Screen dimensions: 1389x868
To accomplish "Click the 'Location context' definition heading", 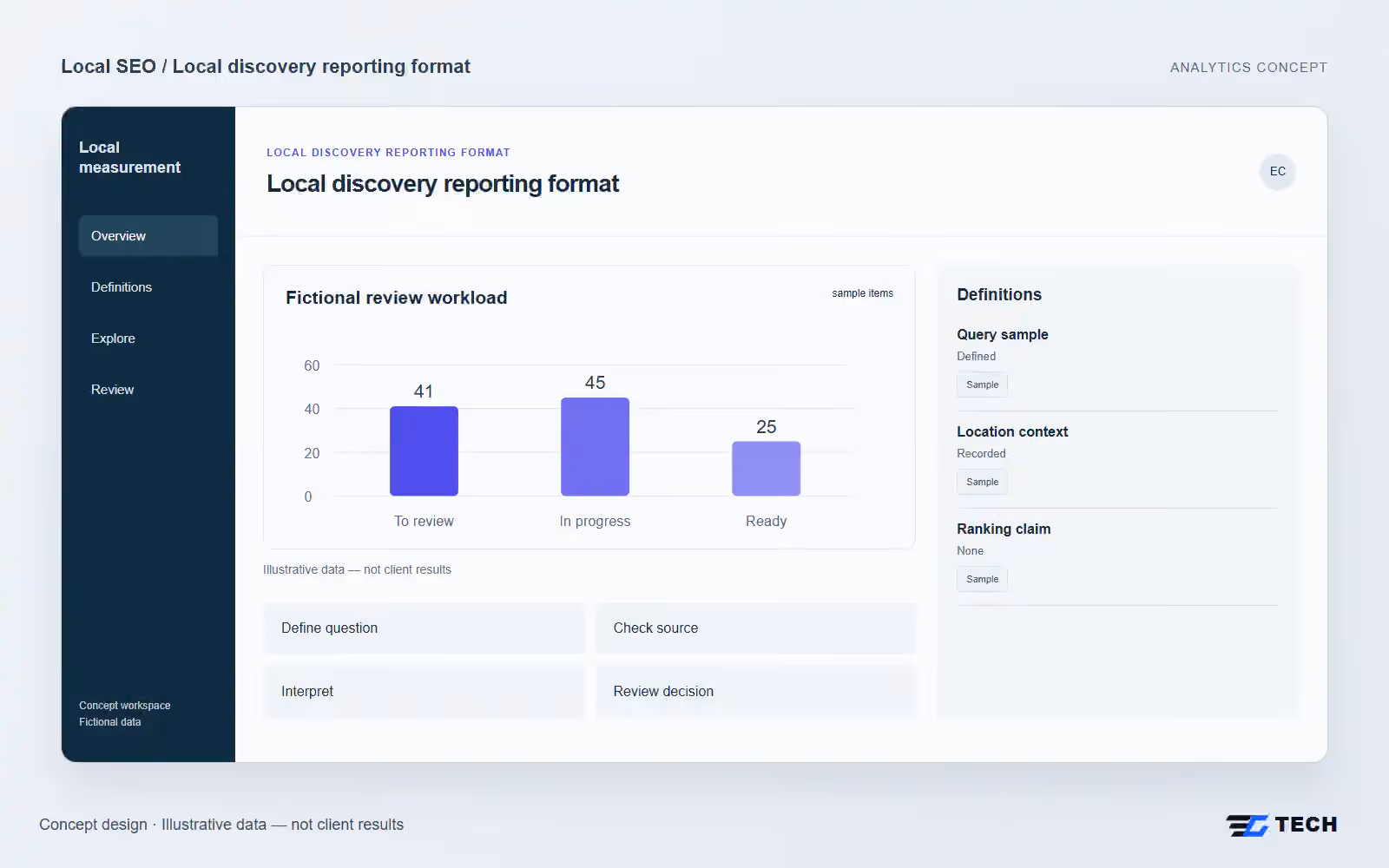I will click(1012, 431).
